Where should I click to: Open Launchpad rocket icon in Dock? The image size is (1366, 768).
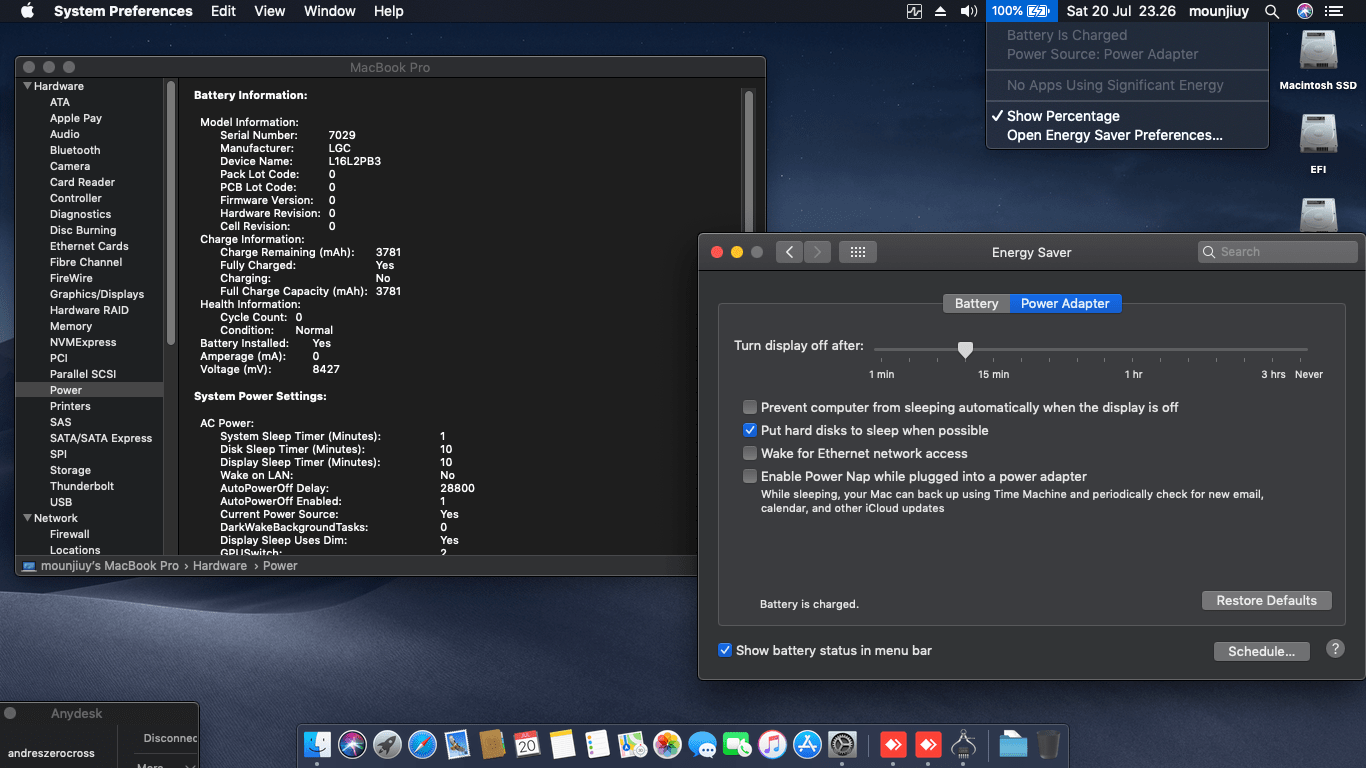pos(387,744)
